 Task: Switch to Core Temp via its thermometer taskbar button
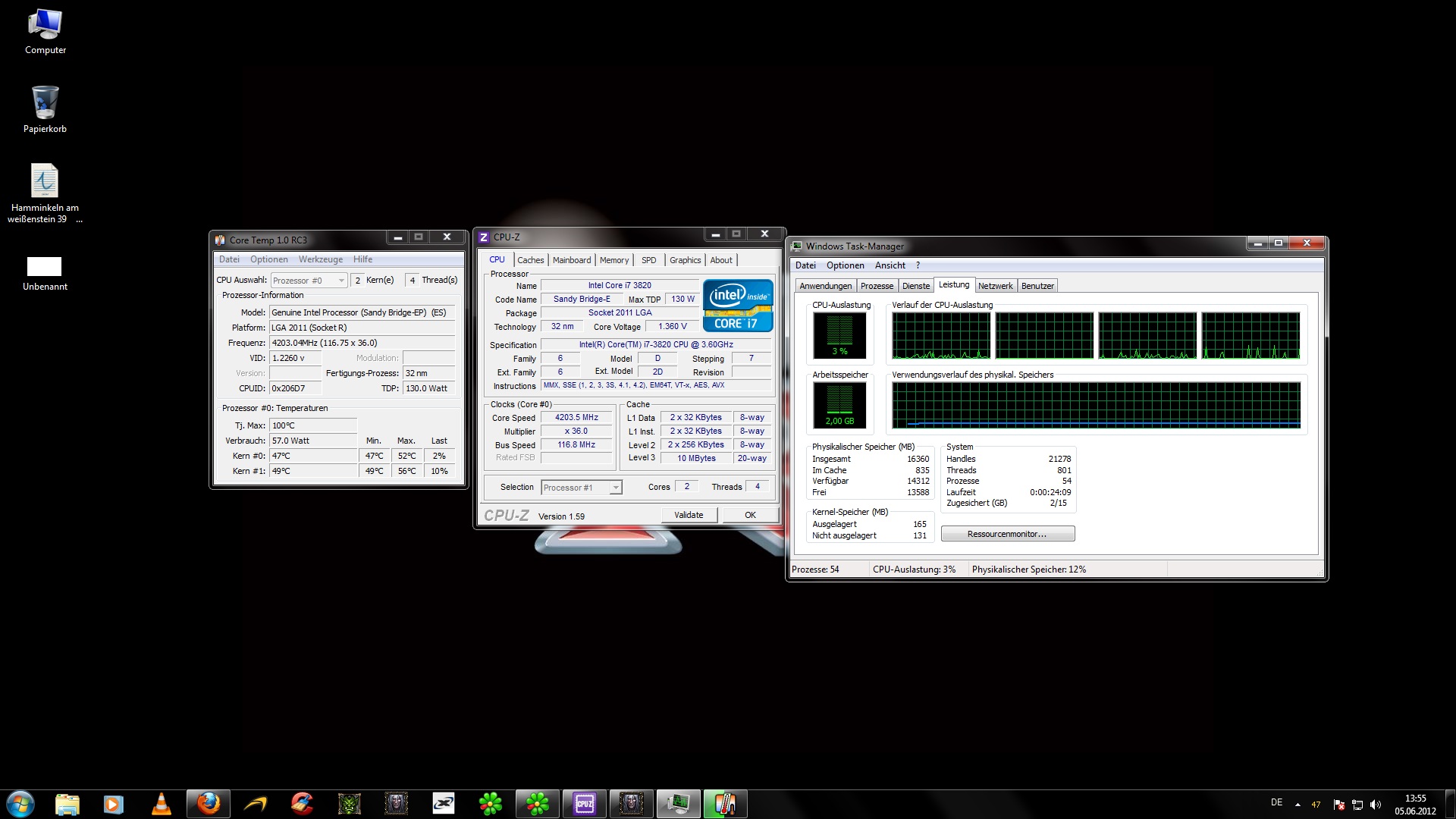[x=726, y=804]
